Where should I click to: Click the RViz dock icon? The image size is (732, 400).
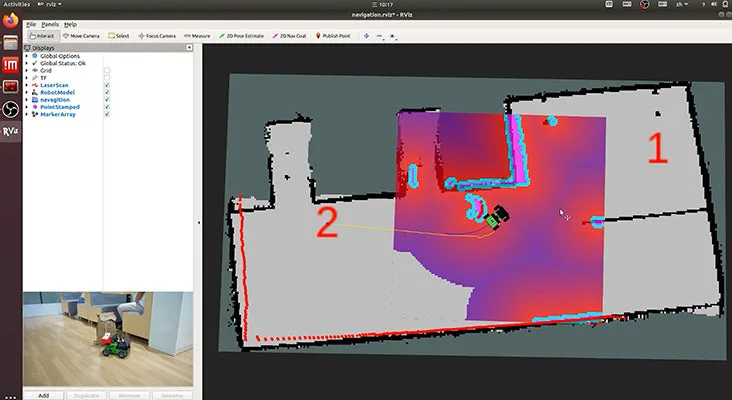click(10, 132)
